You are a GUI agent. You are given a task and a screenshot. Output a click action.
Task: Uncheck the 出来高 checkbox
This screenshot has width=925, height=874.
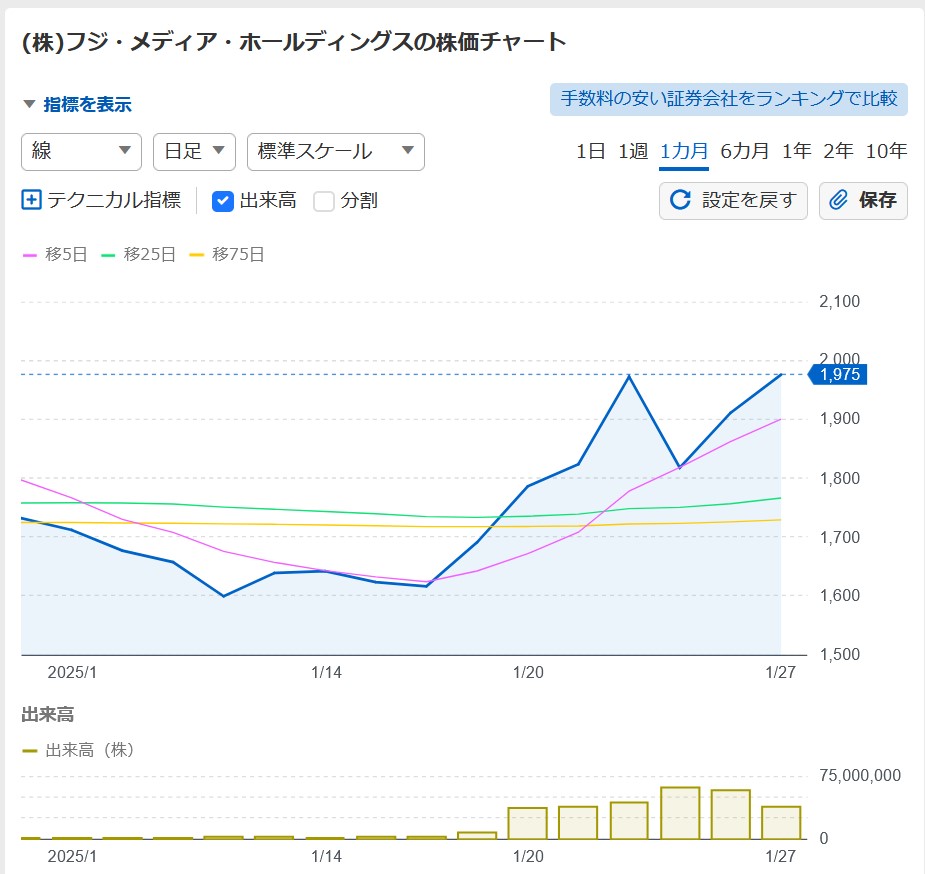pyautogui.click(x=222, y=201)
